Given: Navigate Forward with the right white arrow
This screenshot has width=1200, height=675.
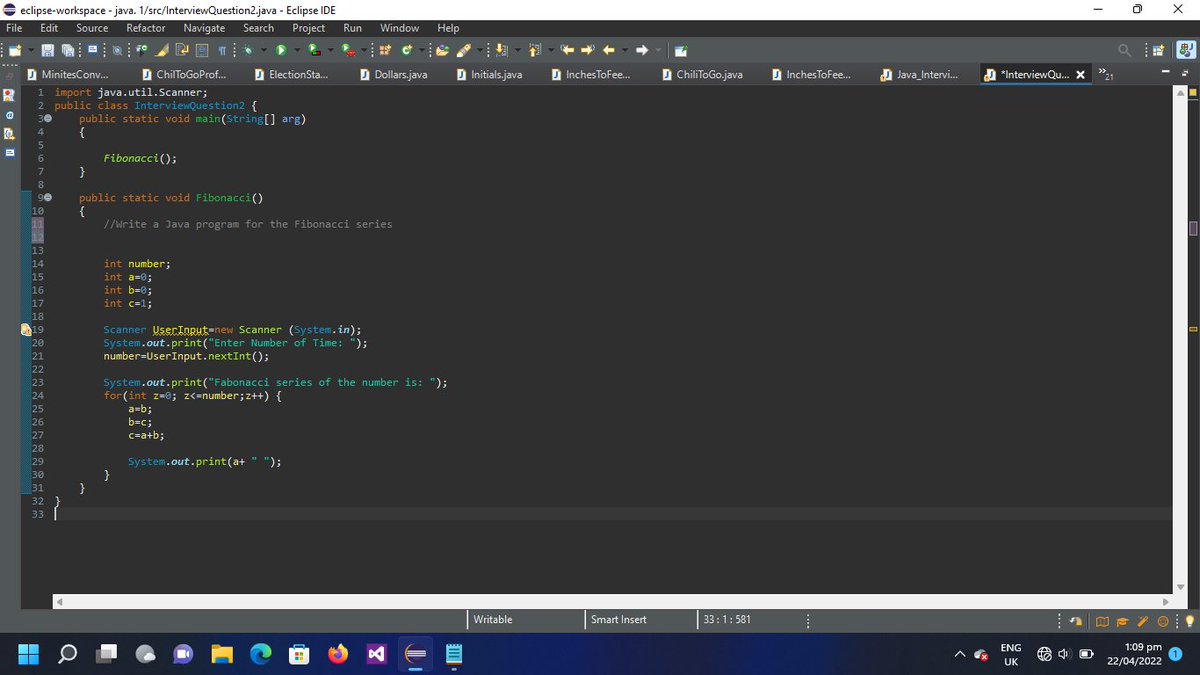Looking at the screenshot, I should [x=642, y=50].
